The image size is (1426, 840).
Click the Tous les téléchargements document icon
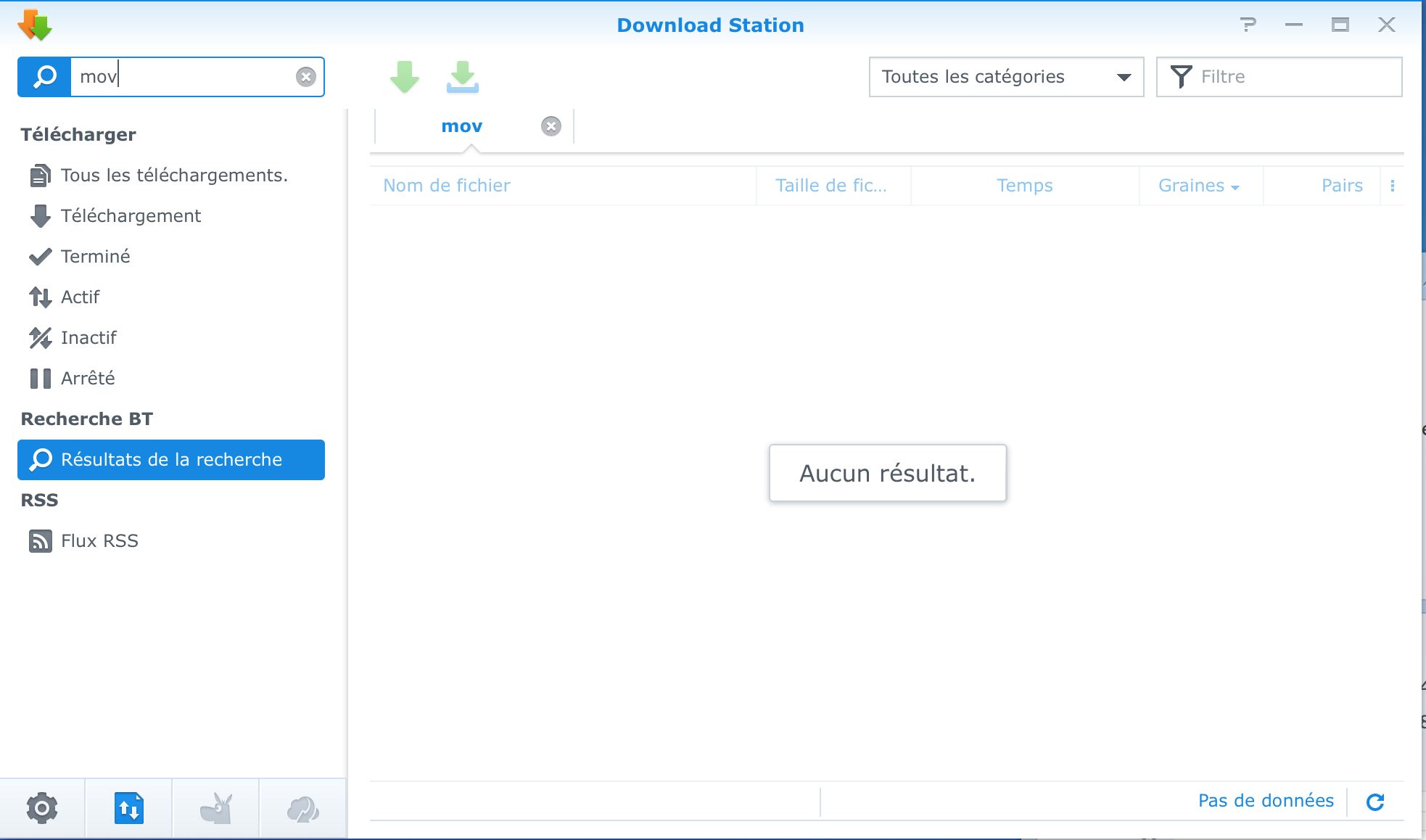(x=41, y=176)
